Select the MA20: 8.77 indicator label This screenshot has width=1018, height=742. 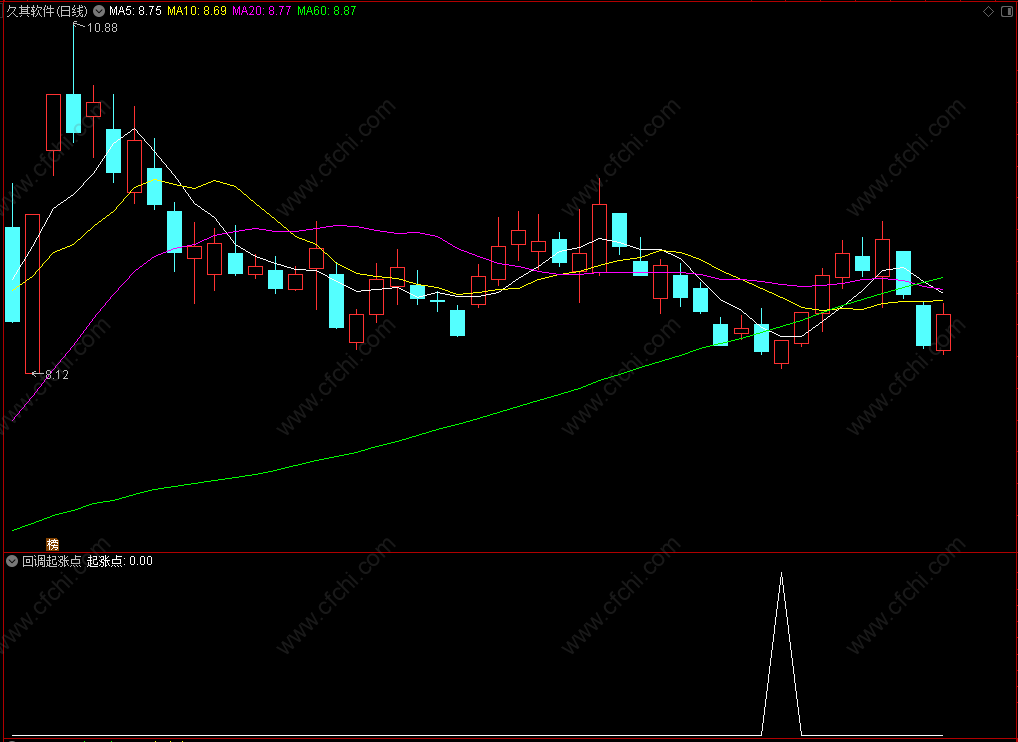click(x=262, y=11)
